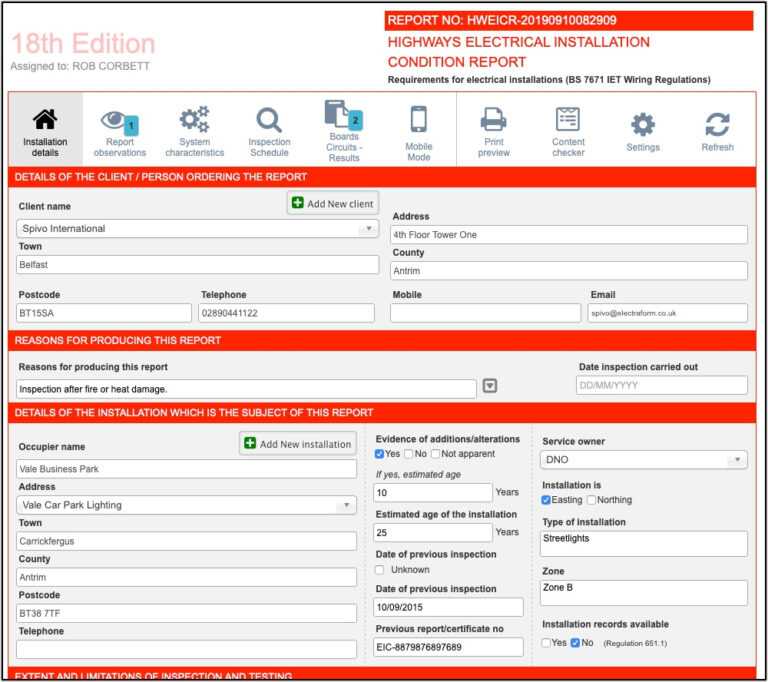Open the Service owner DNO dropdown
The image size is (768, 682).
[x=737, y=461]
